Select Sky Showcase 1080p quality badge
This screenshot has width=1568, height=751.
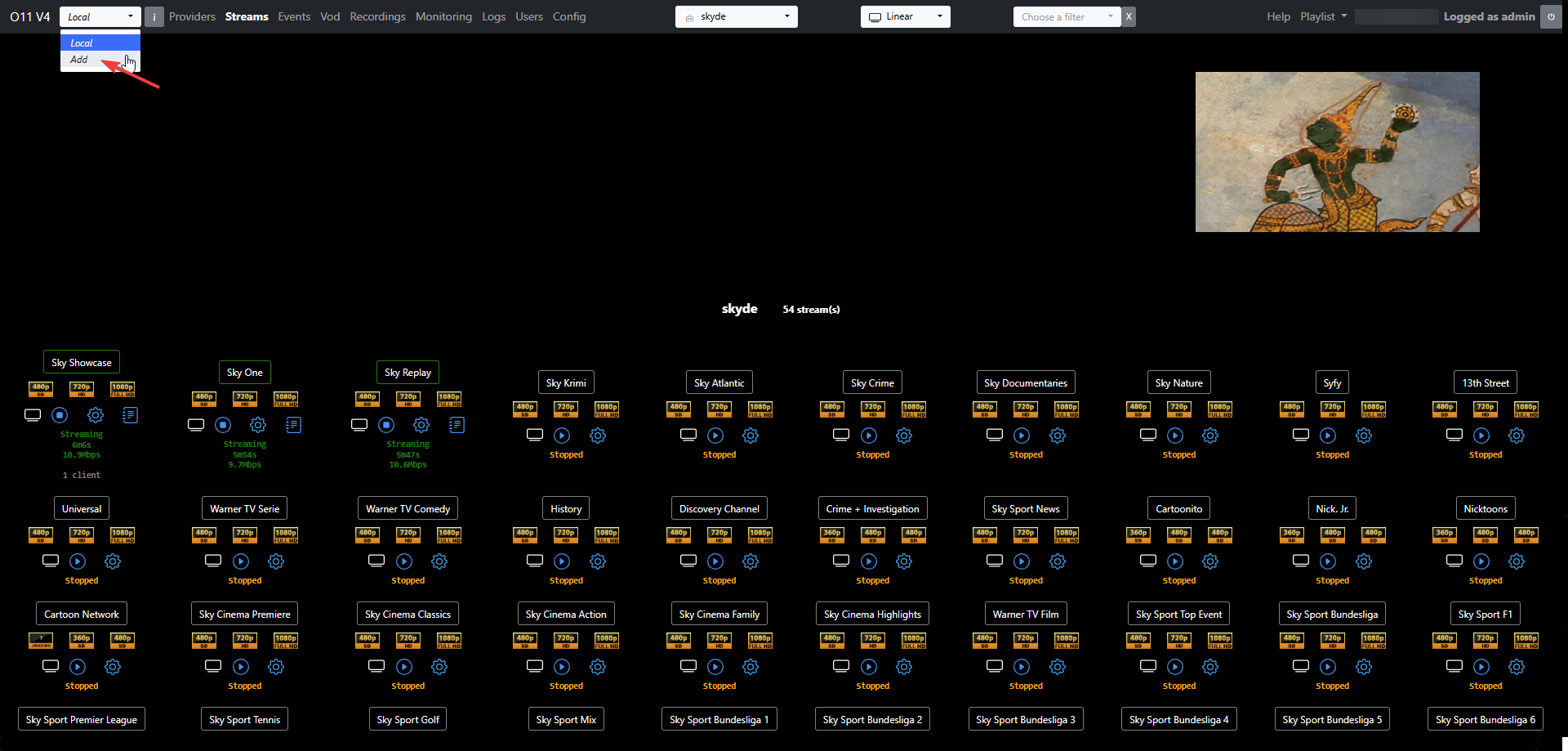pos(122,389)
